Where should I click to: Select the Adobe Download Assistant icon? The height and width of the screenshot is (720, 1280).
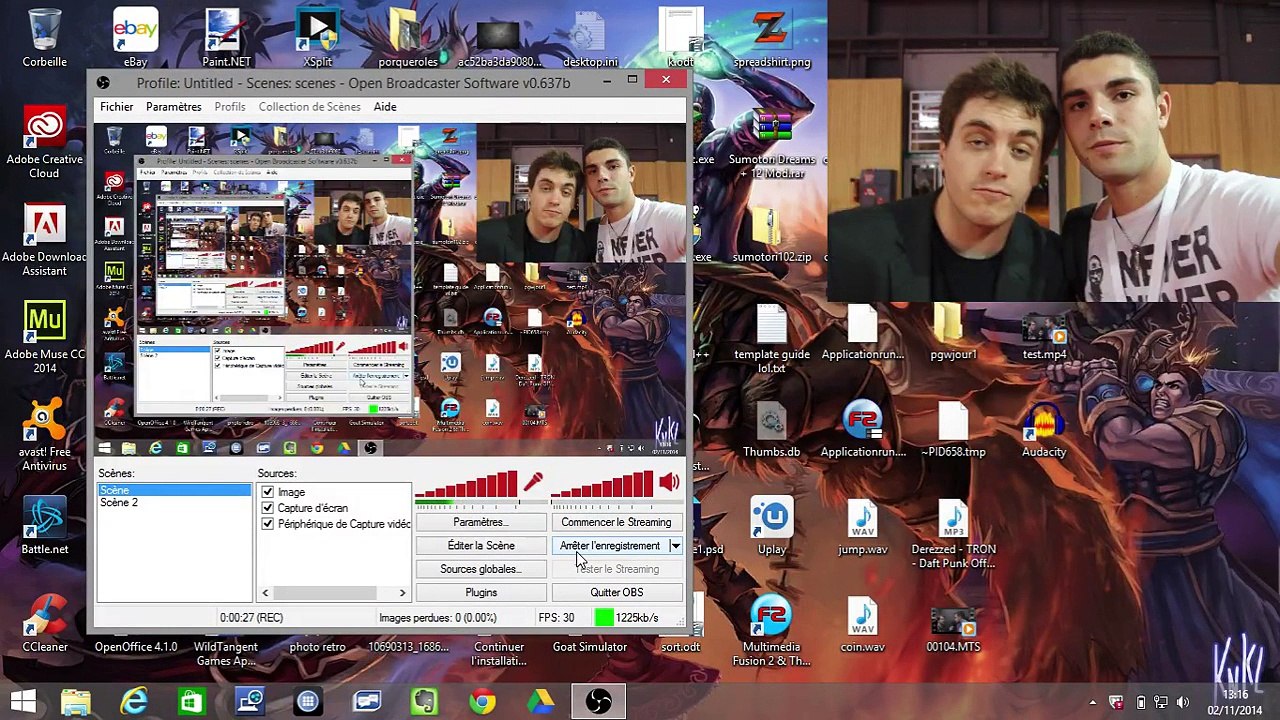(x=45, y=240)
